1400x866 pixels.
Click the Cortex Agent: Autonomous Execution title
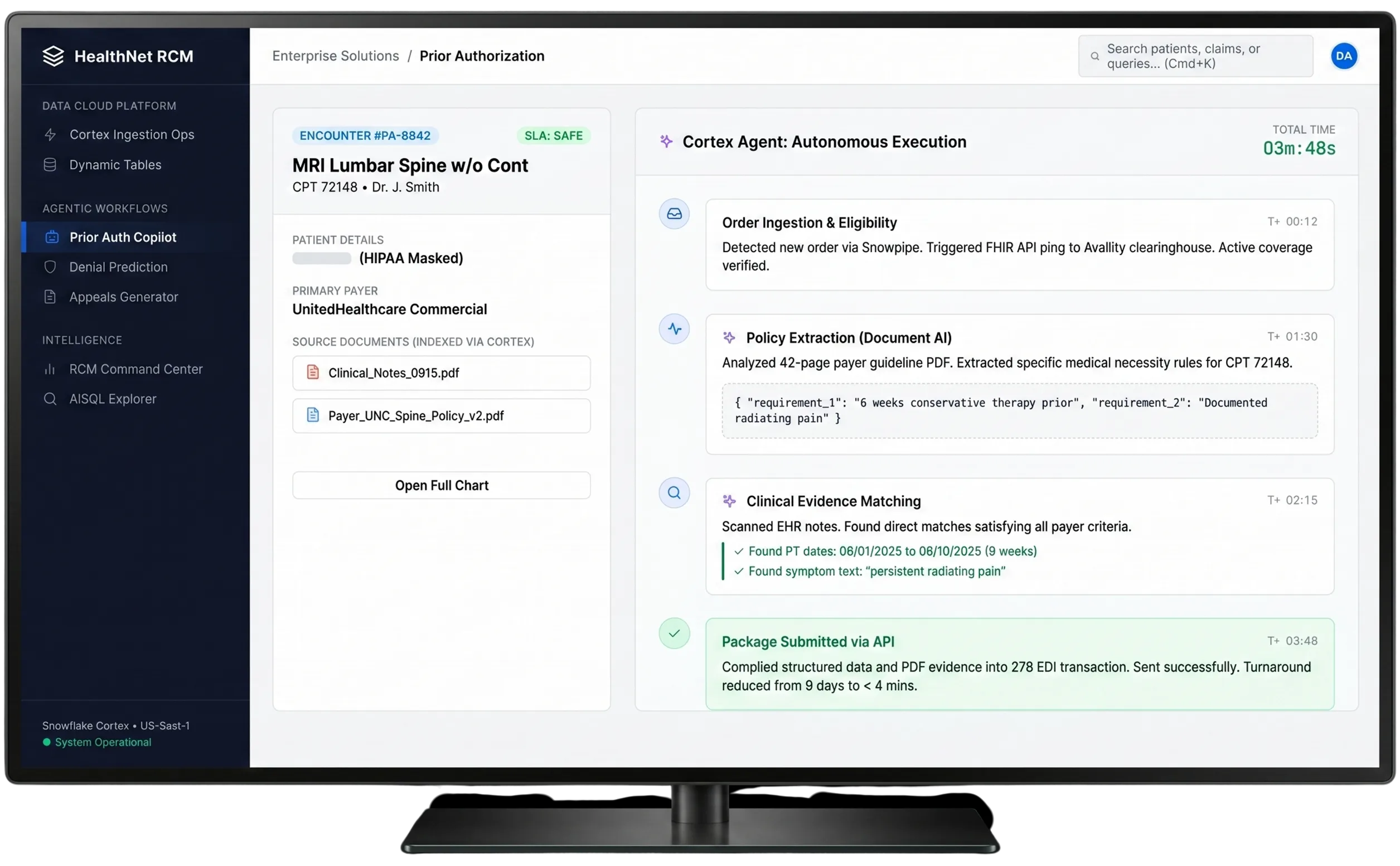[824, 142]
